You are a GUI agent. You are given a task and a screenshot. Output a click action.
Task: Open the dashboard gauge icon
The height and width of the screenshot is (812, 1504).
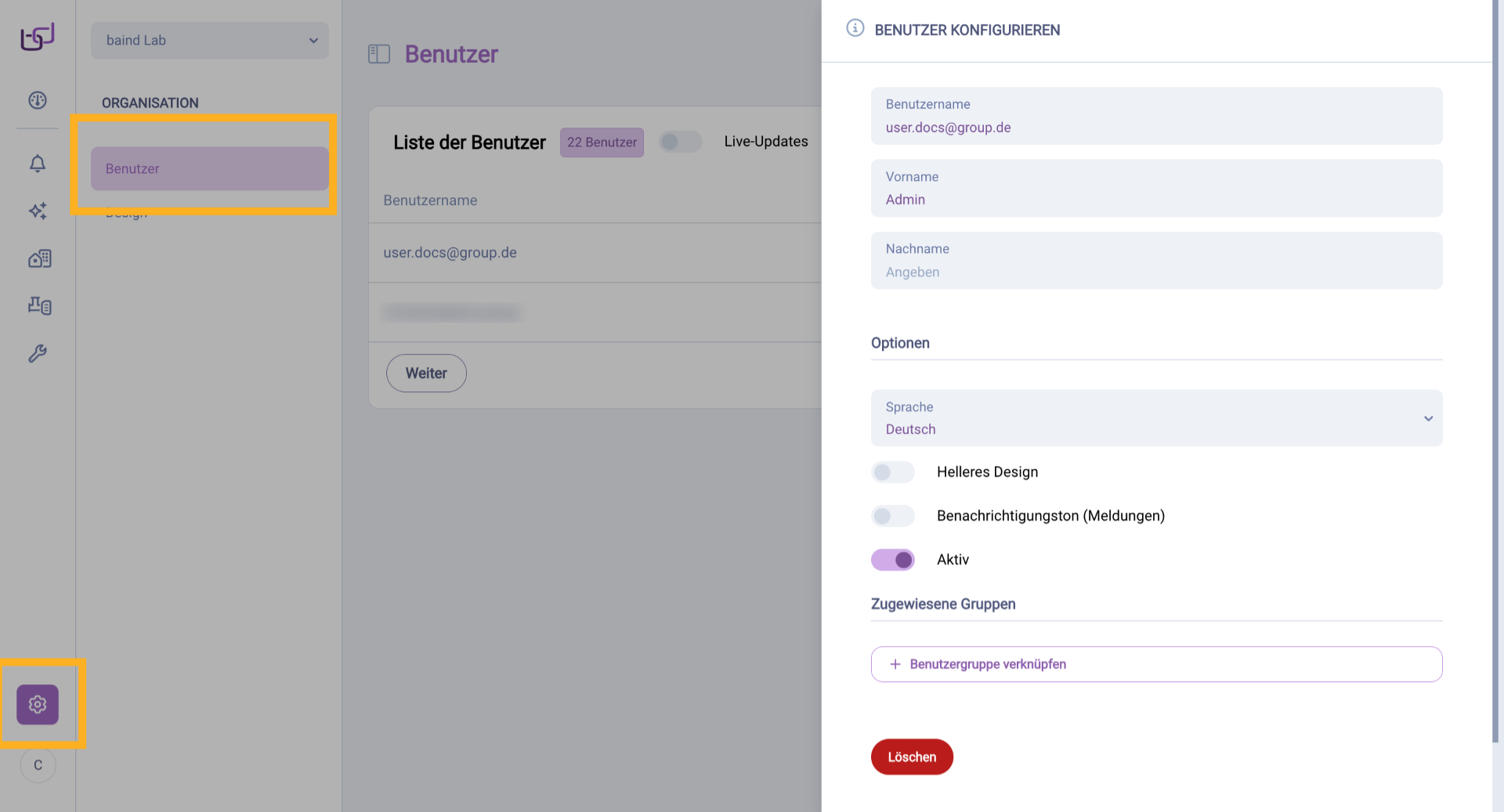(x=38, y=100)
